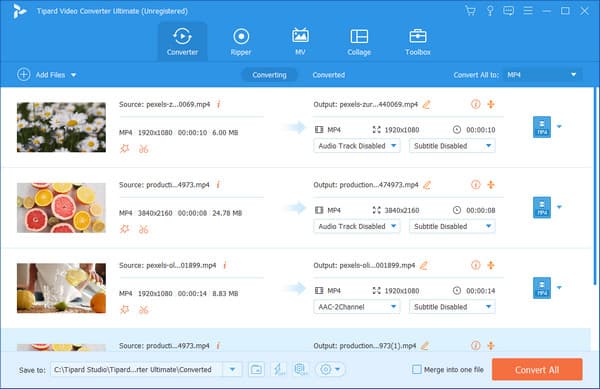This screenshot has height=389, width=600.
Task: Select the Converting sub-tab
Action: click(269, 75)
